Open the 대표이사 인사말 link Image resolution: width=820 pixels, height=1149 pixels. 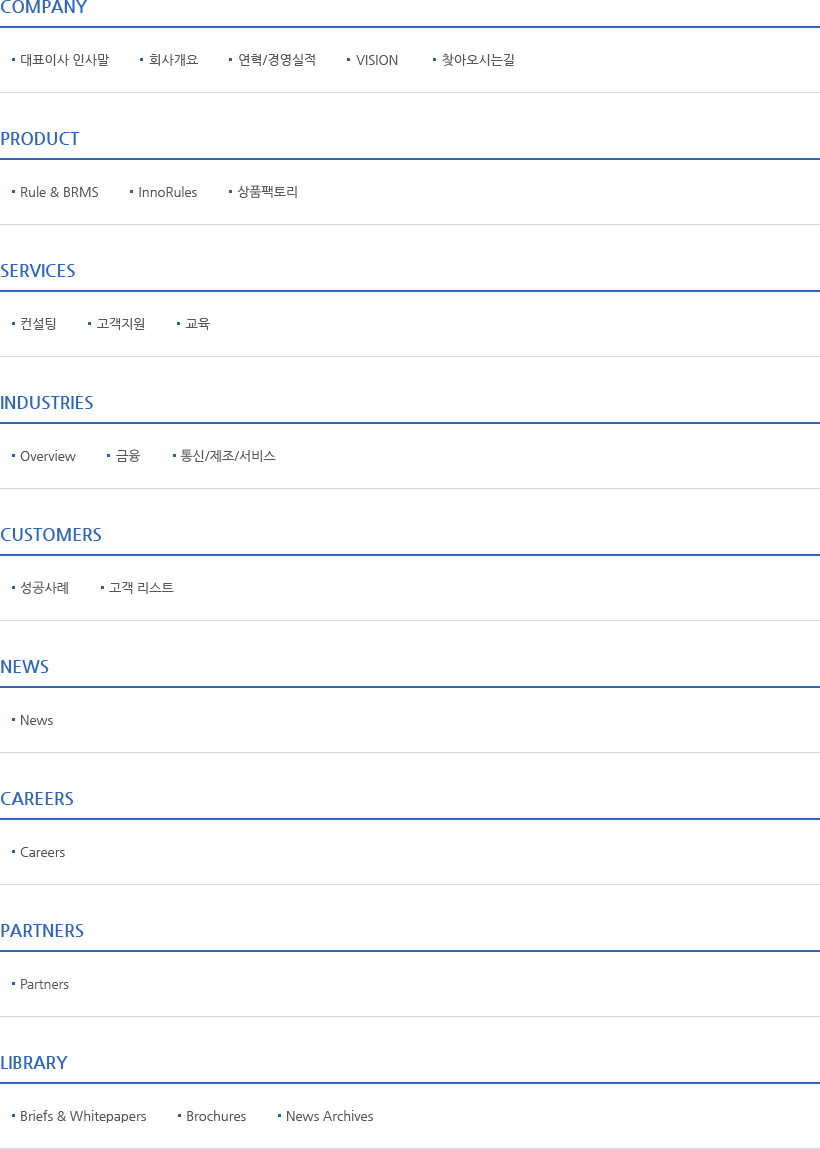64,60
